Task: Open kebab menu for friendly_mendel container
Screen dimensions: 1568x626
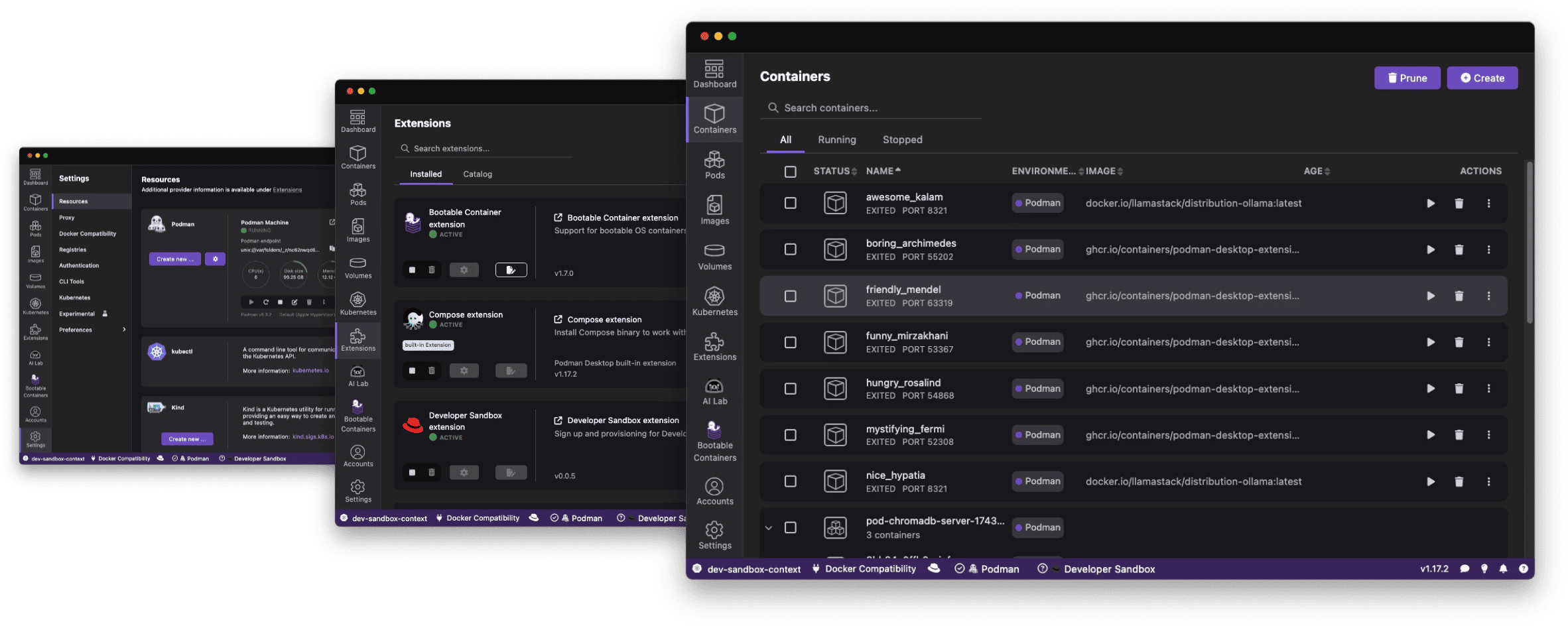Action: 1488,296
